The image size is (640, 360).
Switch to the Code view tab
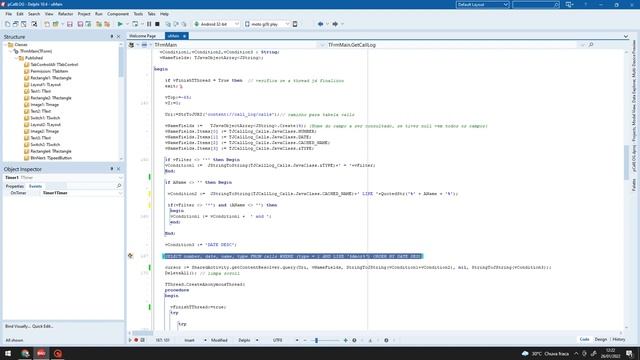584,340
